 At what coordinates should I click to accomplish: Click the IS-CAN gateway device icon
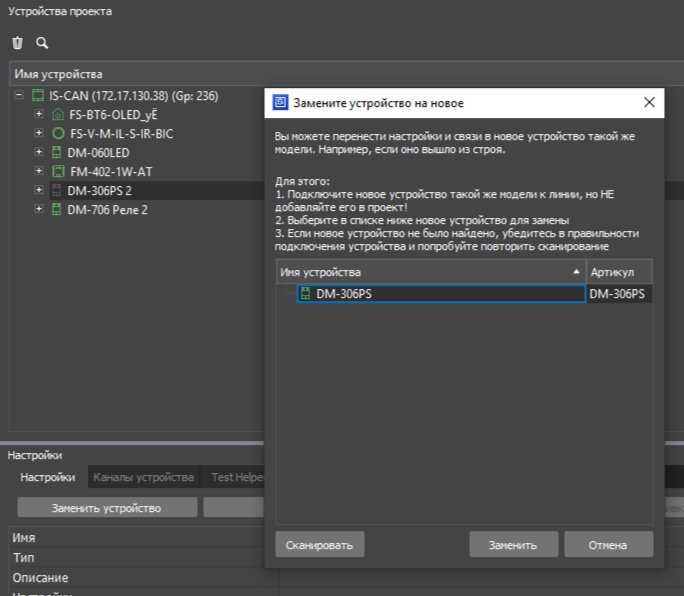pos(38,97)
